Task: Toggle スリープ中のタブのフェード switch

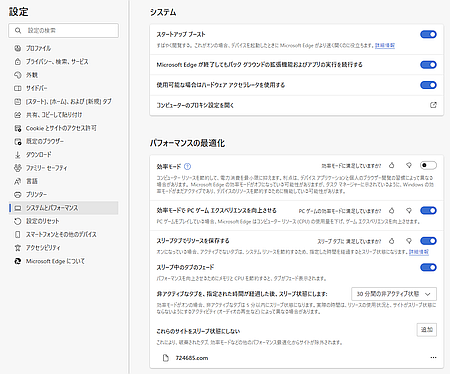Action: 428,267
